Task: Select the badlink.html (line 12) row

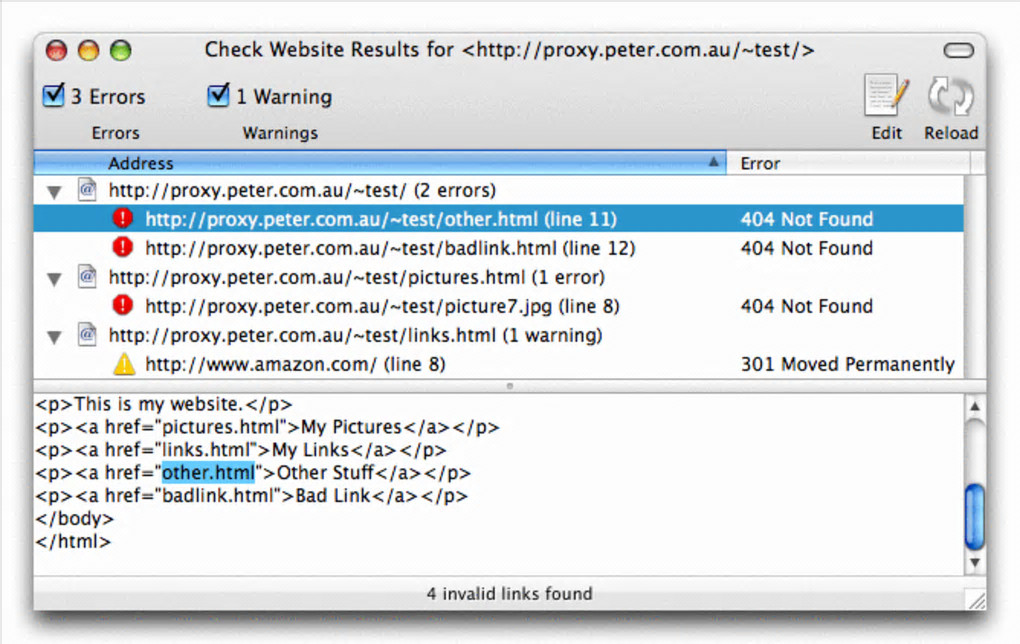Action: tap(390, 248)
